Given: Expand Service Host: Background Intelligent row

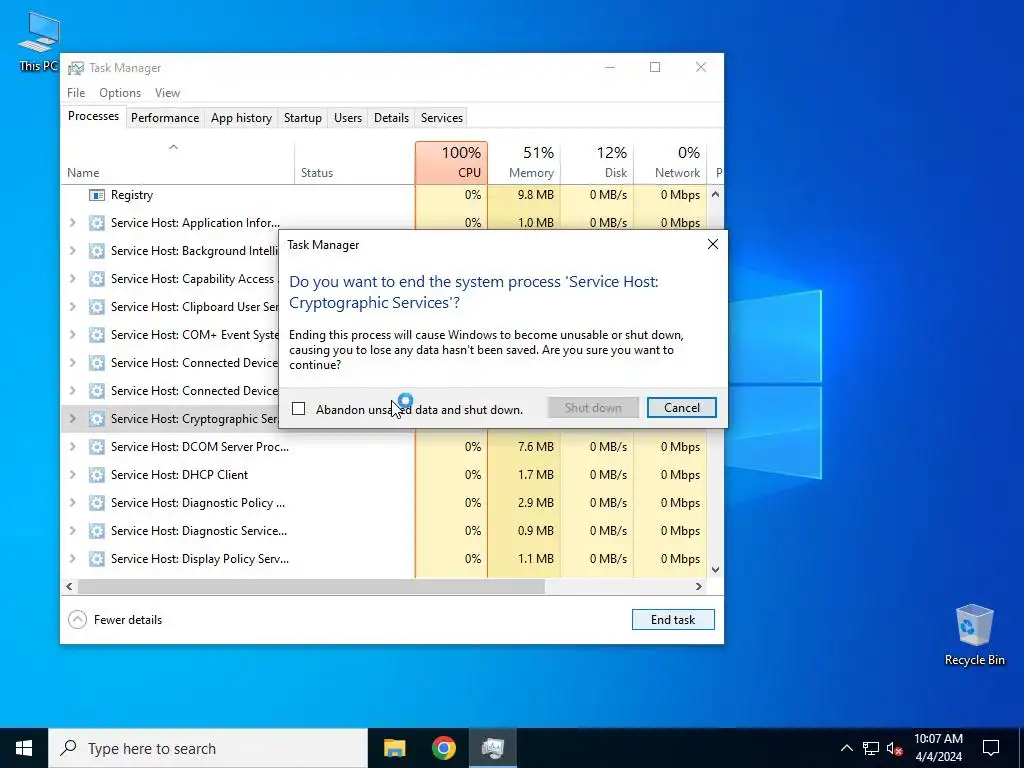Looking at the screenshot, I should tap(72, 251).
